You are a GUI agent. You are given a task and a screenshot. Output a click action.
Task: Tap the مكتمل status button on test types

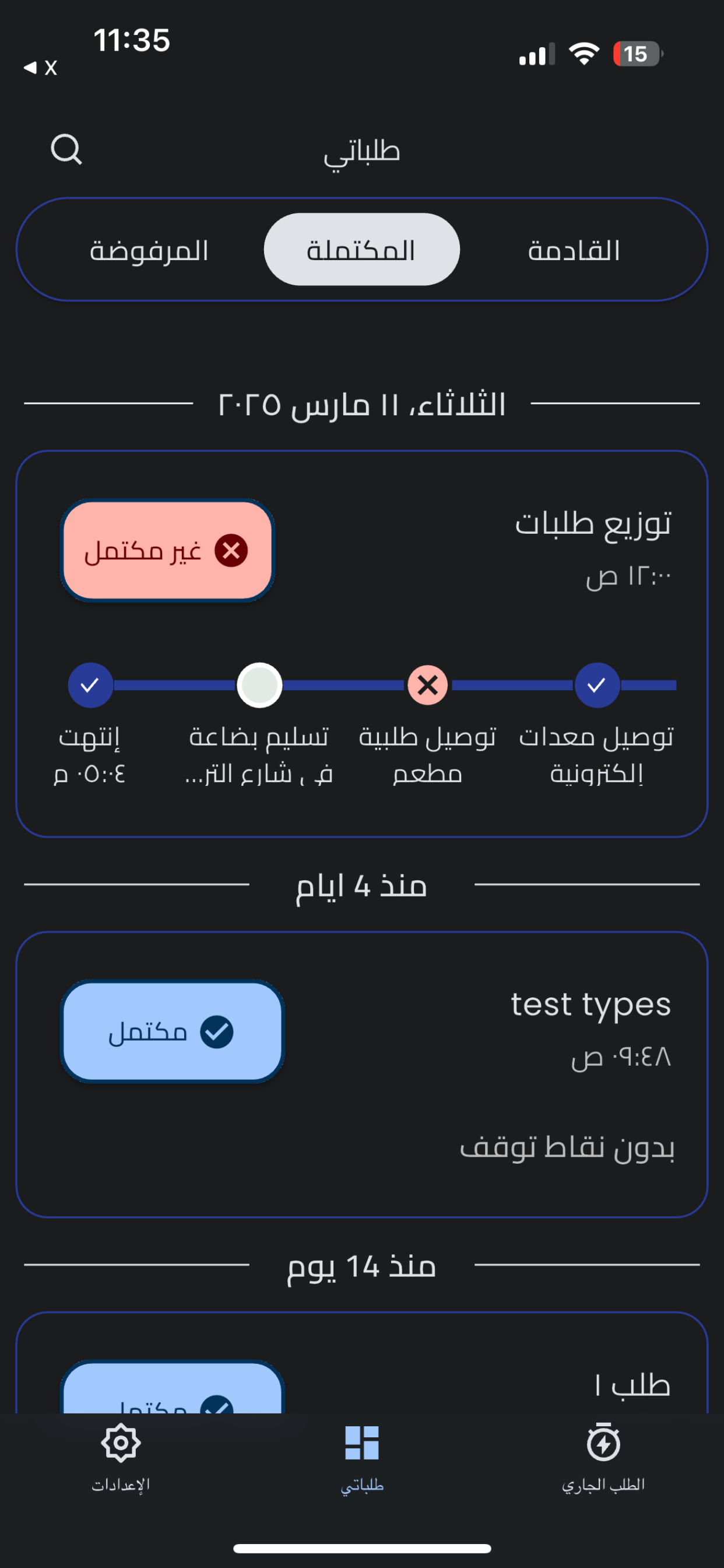(172, 1032)
